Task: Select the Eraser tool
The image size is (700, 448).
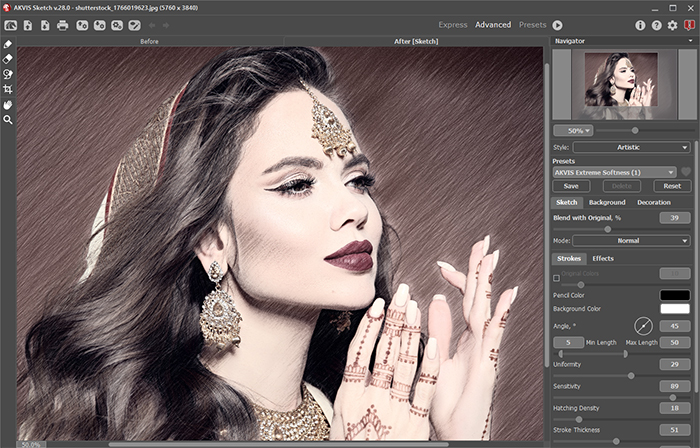Action: (x=8, y=59)
